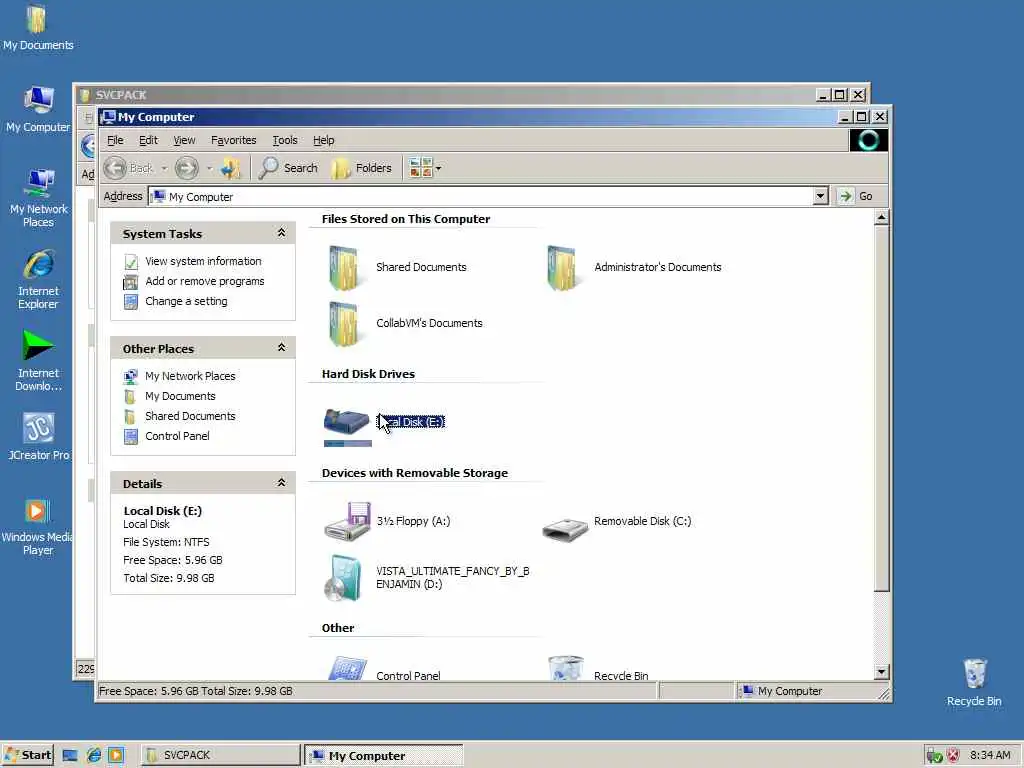Click the Hard Disk Drives group header
The height and width of the screenshot is (768, 1024).
point(368,374)
